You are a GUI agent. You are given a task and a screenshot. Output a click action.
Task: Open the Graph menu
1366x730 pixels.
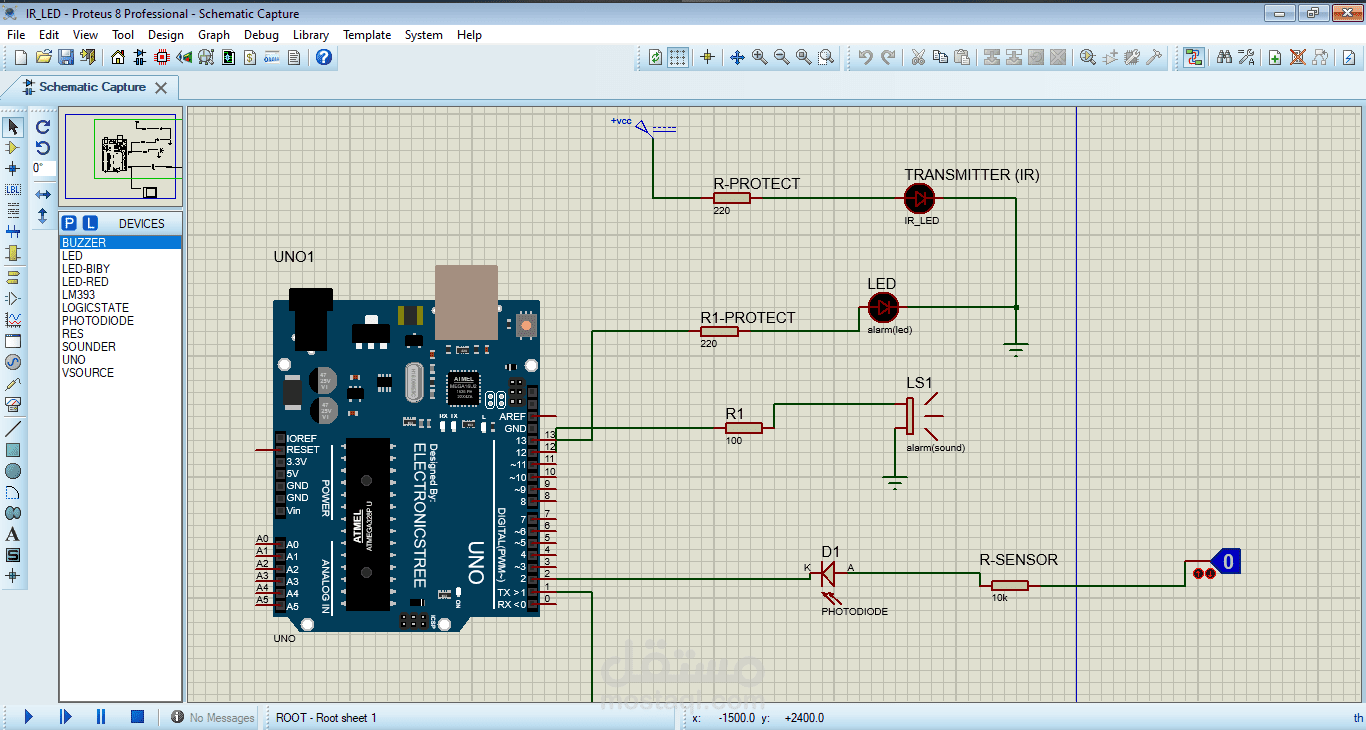(x=214, y=34)
